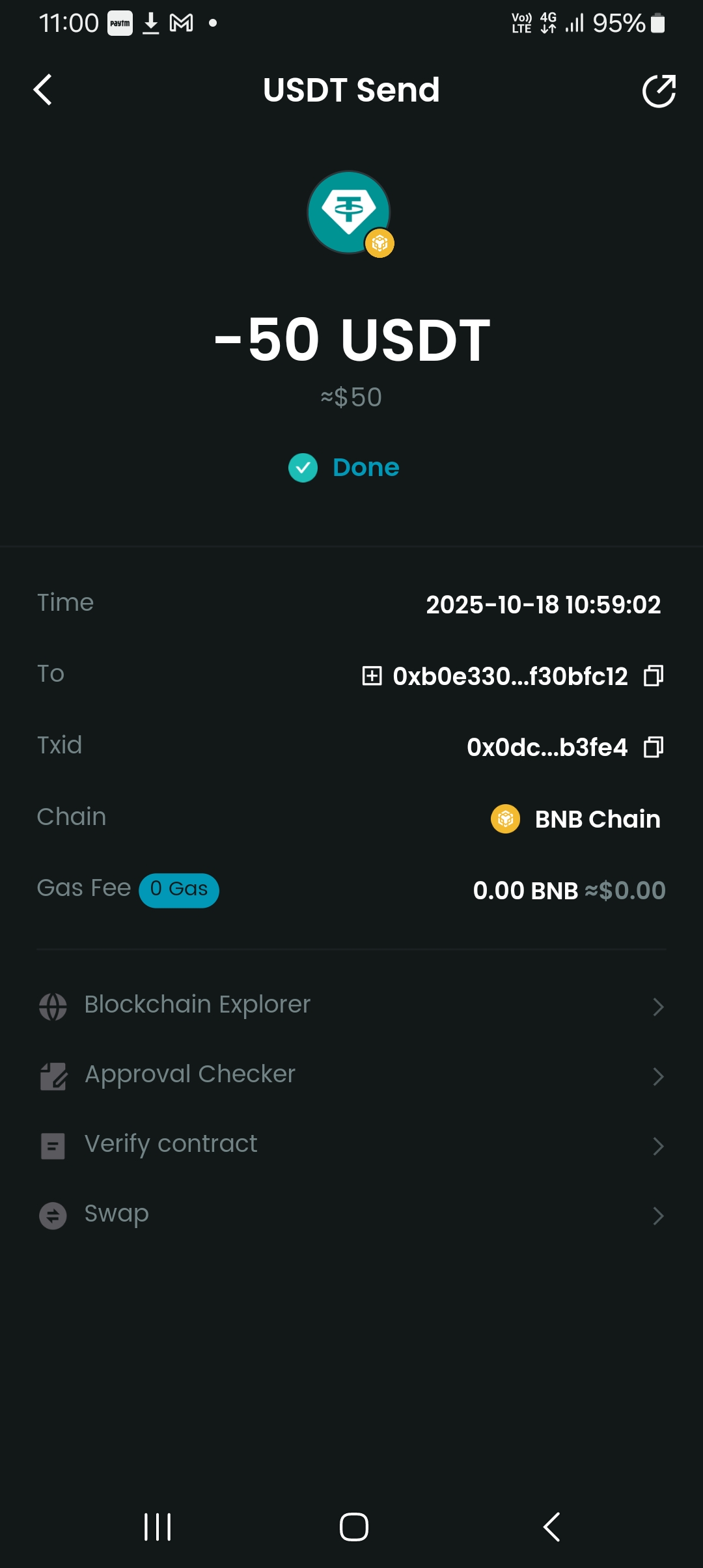Open Swap row chevron
Viewport: 703px width, 1568px height.
pos(658,1216)
